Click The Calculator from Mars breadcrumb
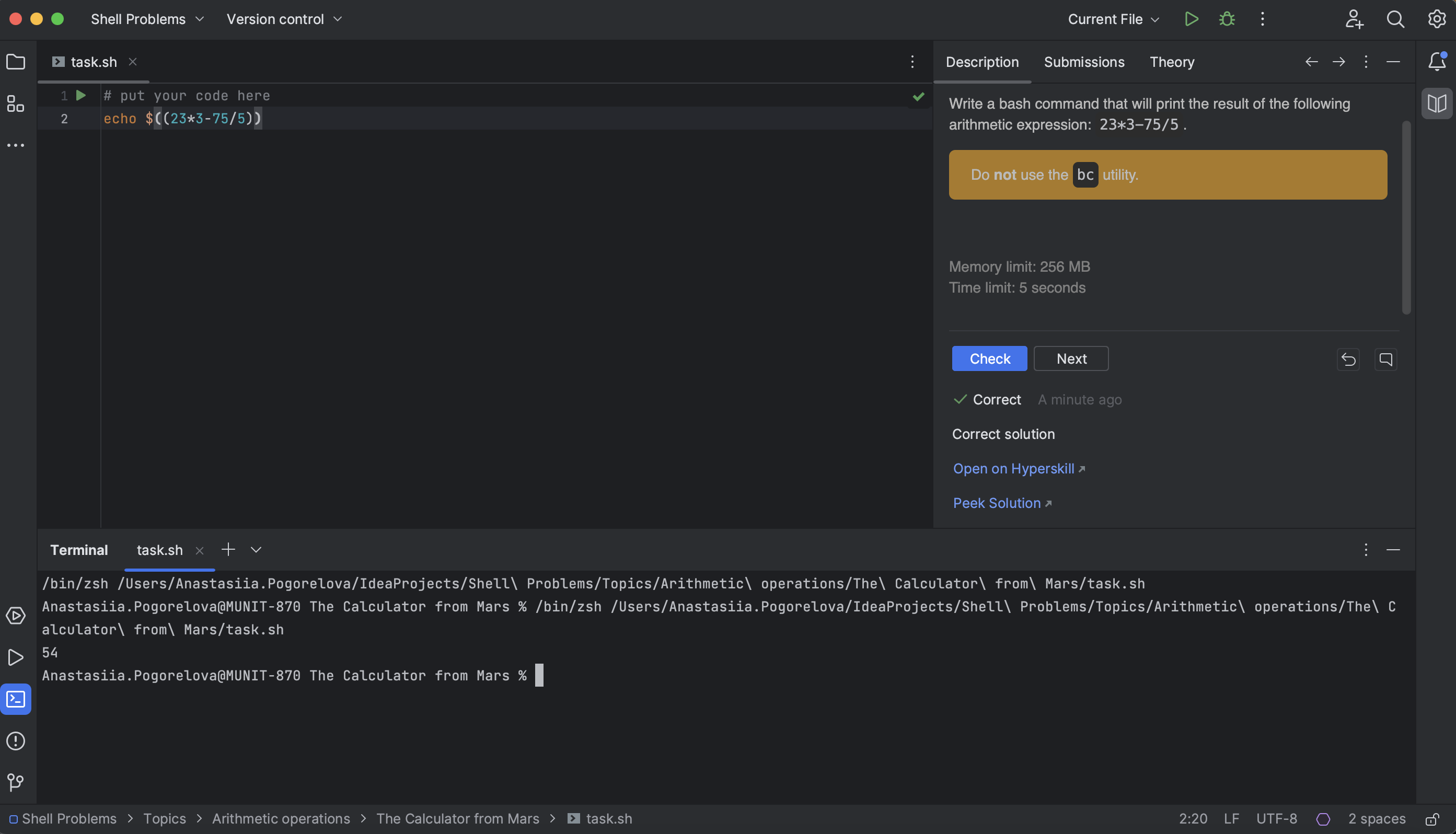The image size is (1456, 834). [x=457, y=819]
